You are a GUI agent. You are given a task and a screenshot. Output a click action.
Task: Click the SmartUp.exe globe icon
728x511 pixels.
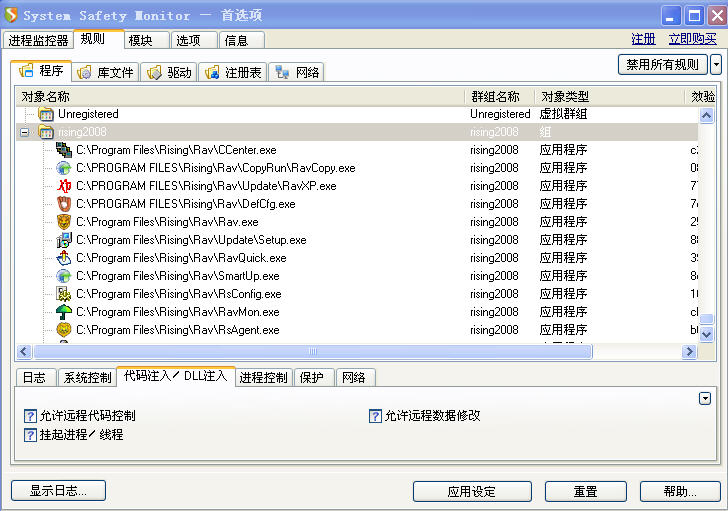coord(64,276)
